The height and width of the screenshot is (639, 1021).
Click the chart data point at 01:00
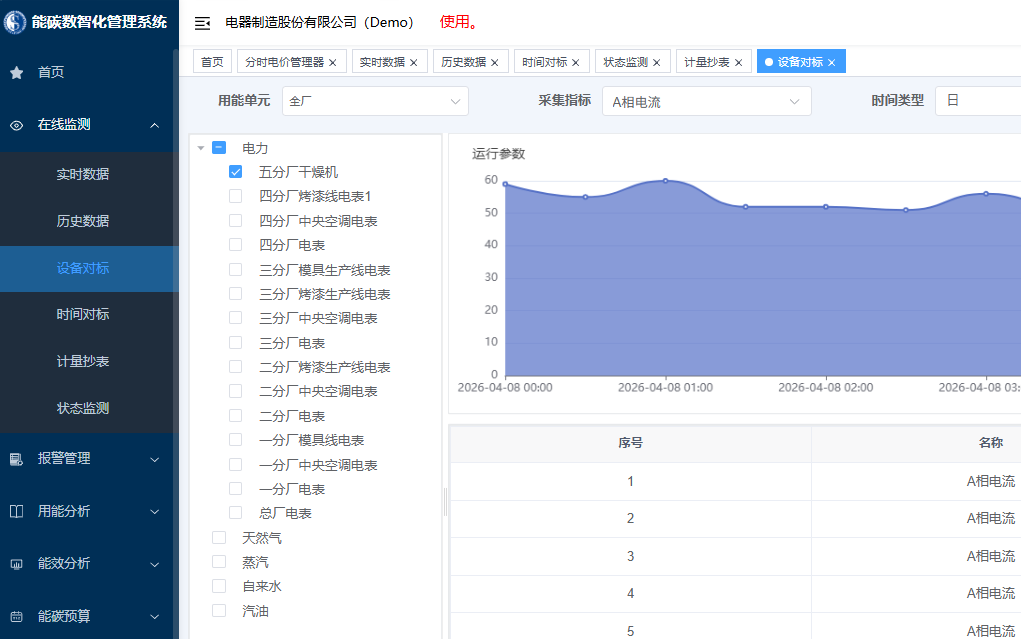(665, 181)
